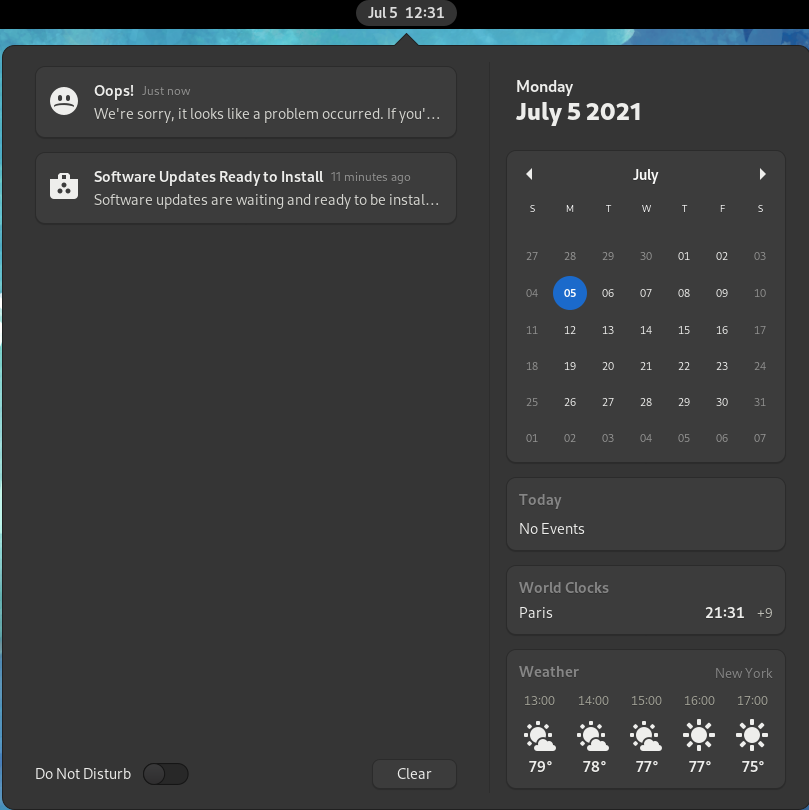809x810 pixels.
Task: Select July 01 in the calendar
Action: point(684,256)
